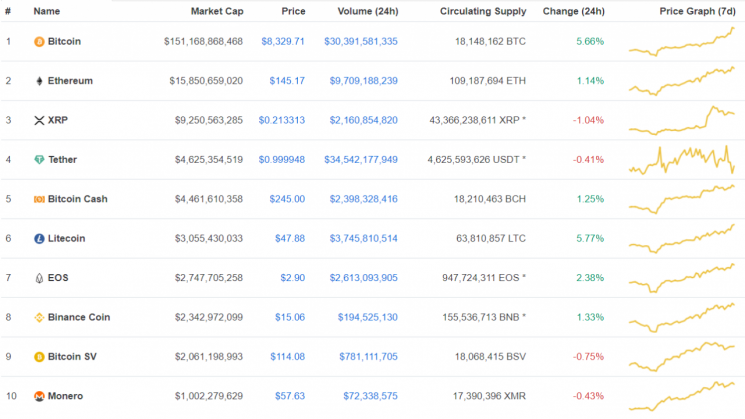
Task: Click Tether volume $34,542,177,949
Action: click(x=361, y=160)
